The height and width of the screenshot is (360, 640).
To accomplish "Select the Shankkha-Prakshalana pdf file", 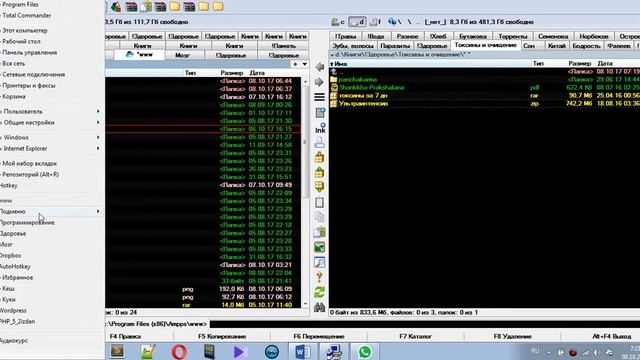I will [371, 87].
